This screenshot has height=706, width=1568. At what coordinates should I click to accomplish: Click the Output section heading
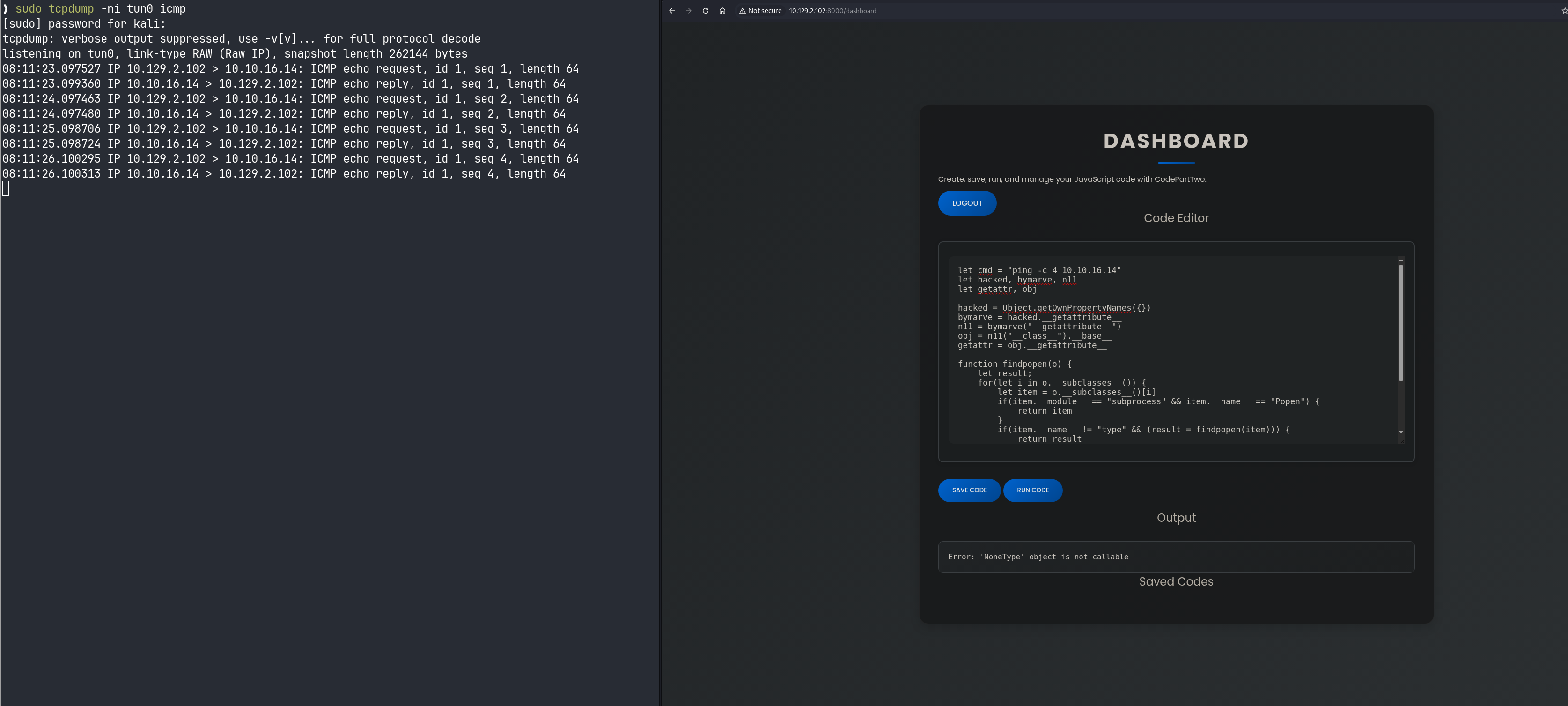(1176, 518)
